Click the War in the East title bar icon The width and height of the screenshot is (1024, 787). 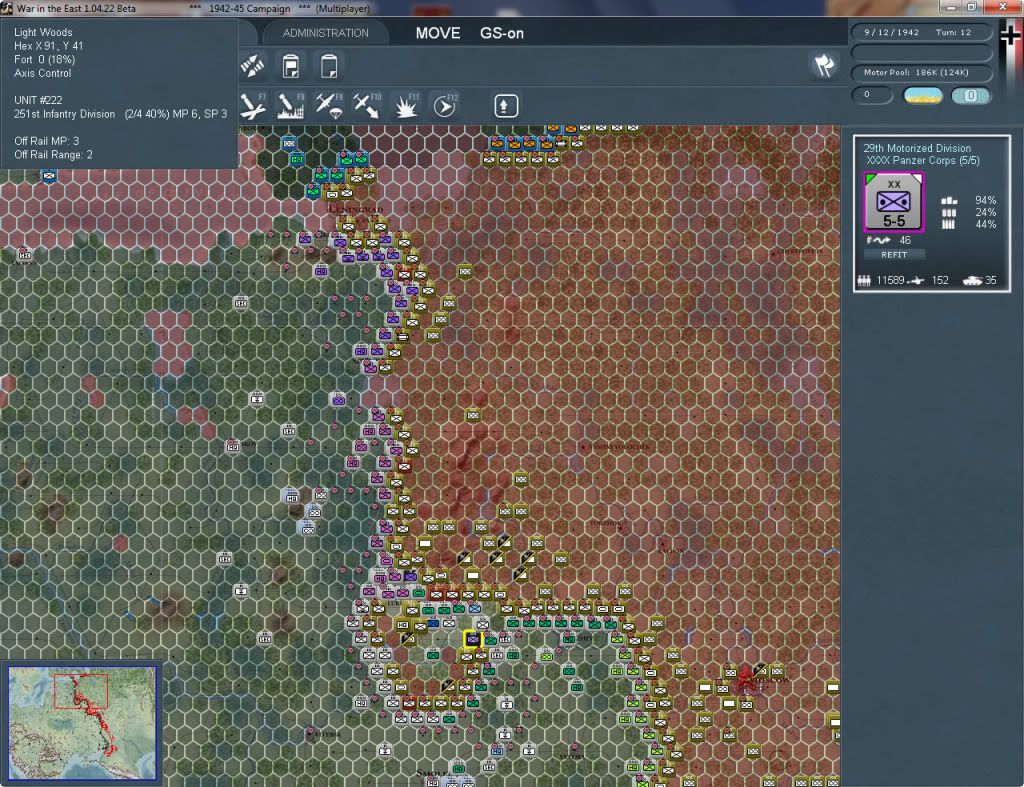(7, 8)
